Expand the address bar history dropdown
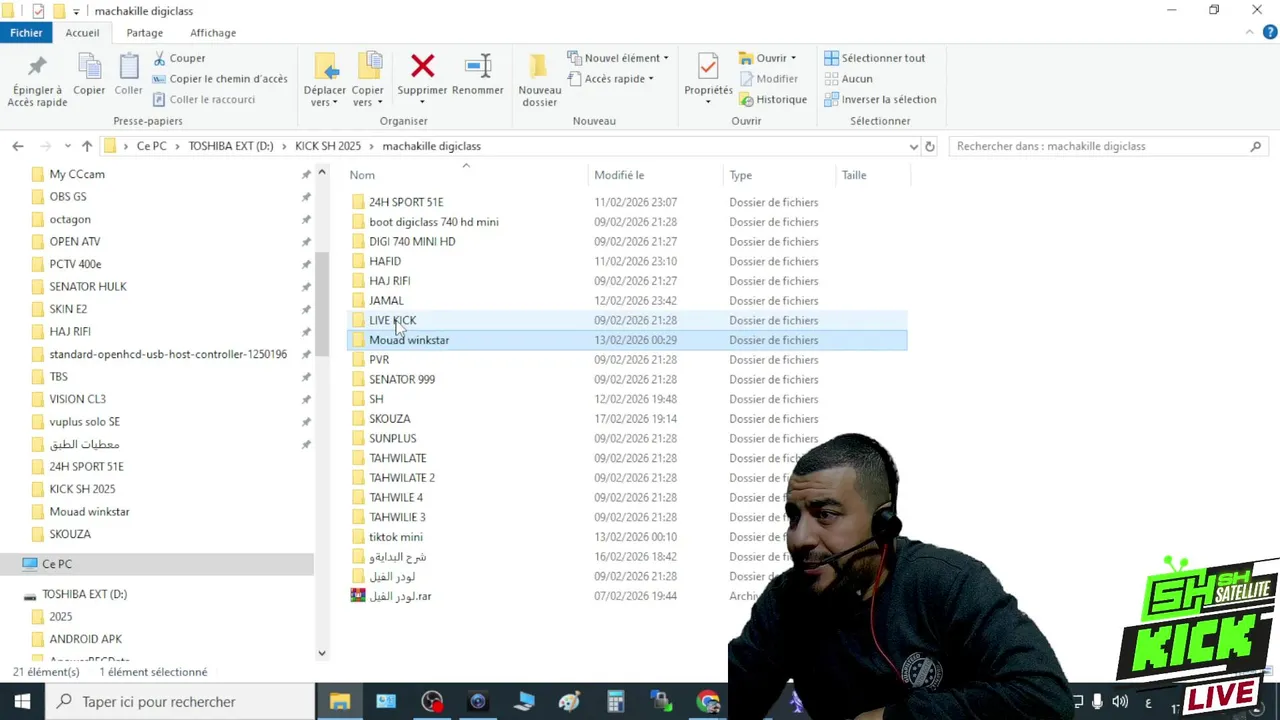Image resolution: width=1280 pixels, height=720 pixels. coord(913,146)
